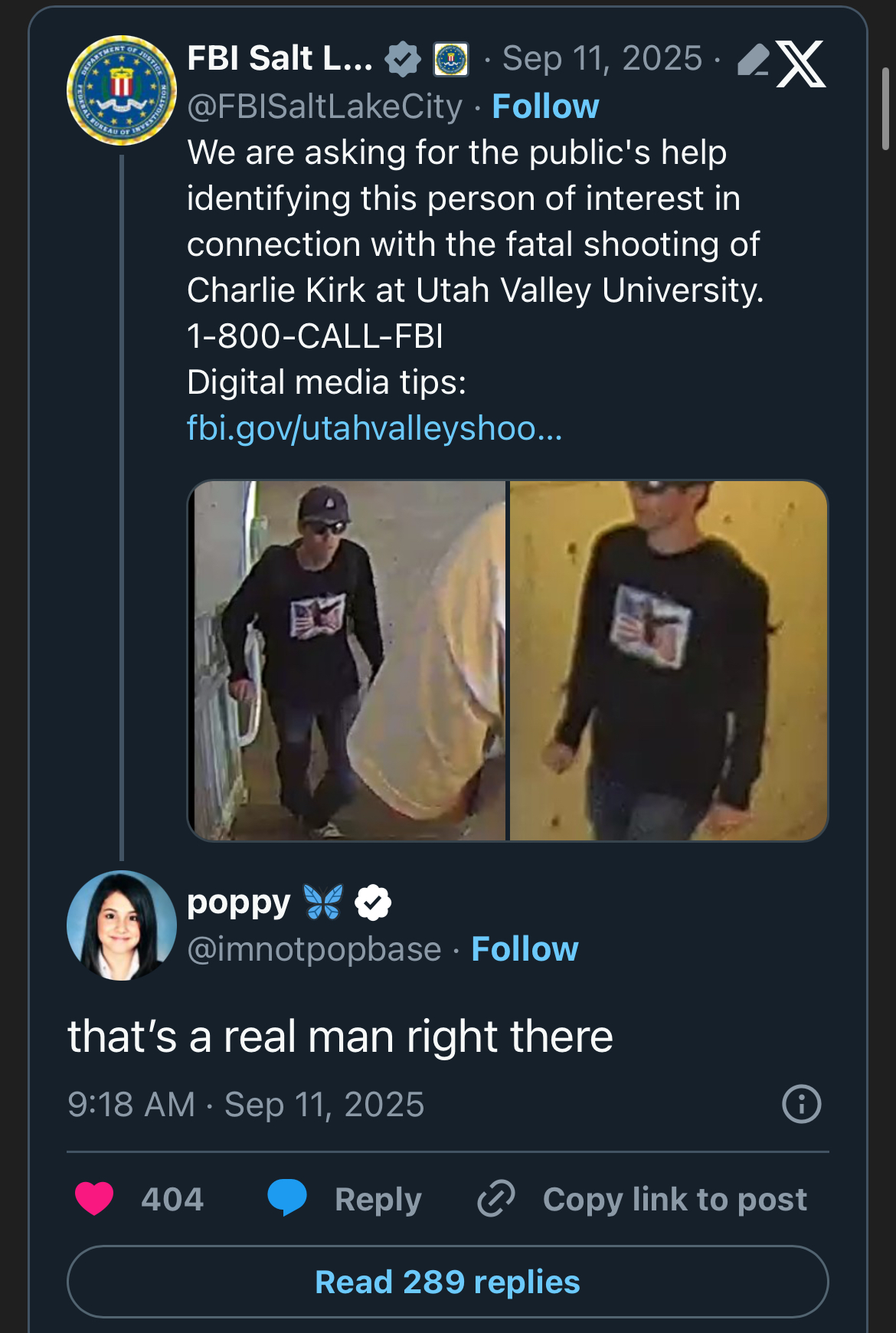
Task: Click the FBI Salt Lake City avatar
Action: point(122,90)
